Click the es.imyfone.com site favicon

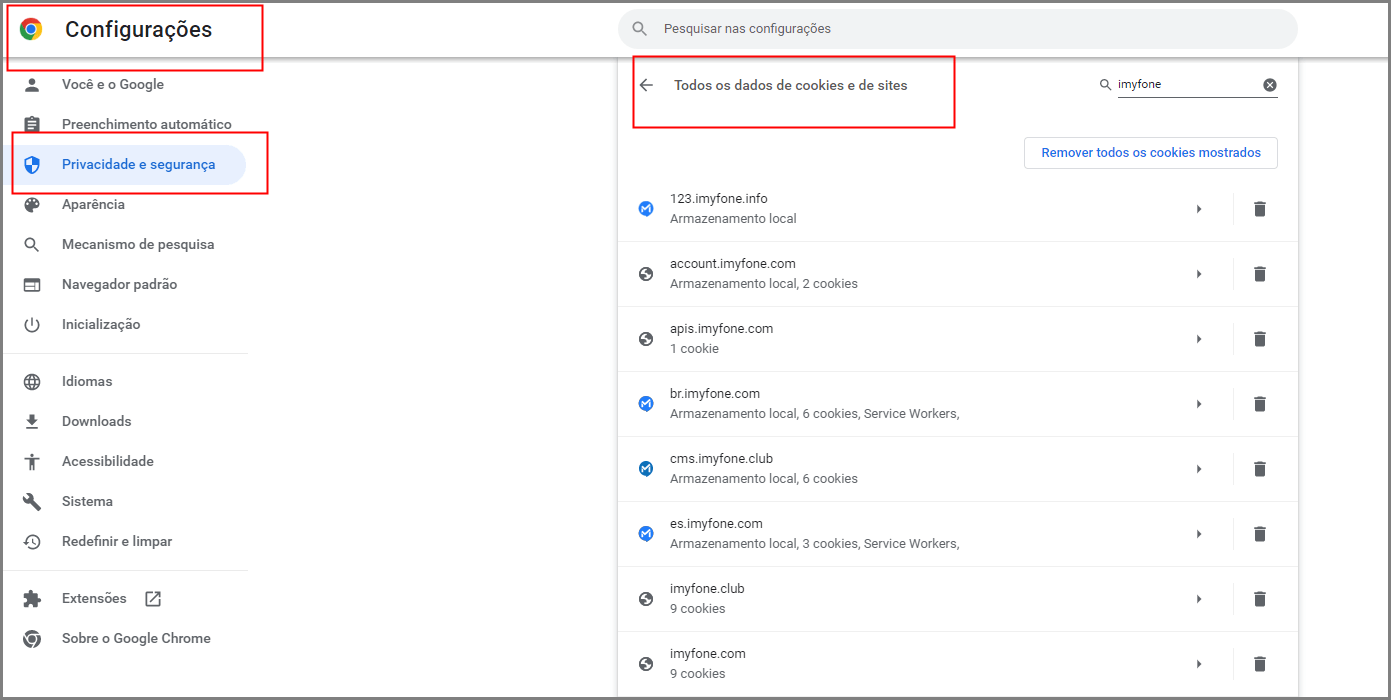point(646,534)
